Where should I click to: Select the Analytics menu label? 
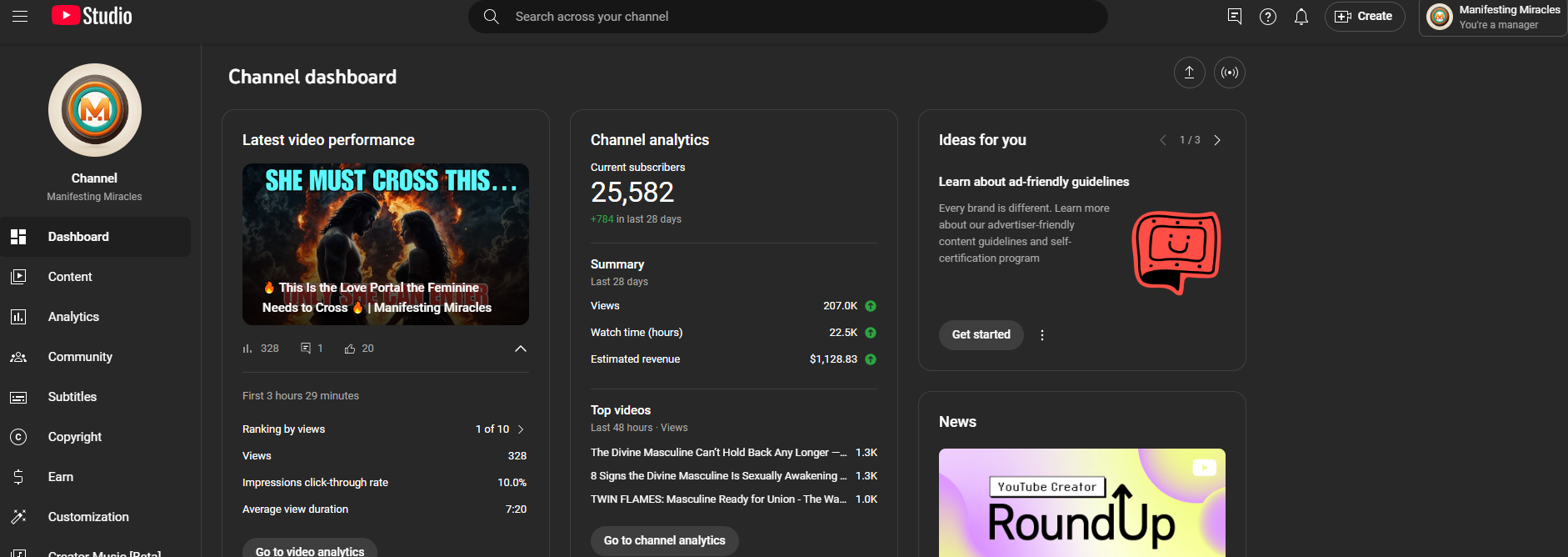point(73,317)
